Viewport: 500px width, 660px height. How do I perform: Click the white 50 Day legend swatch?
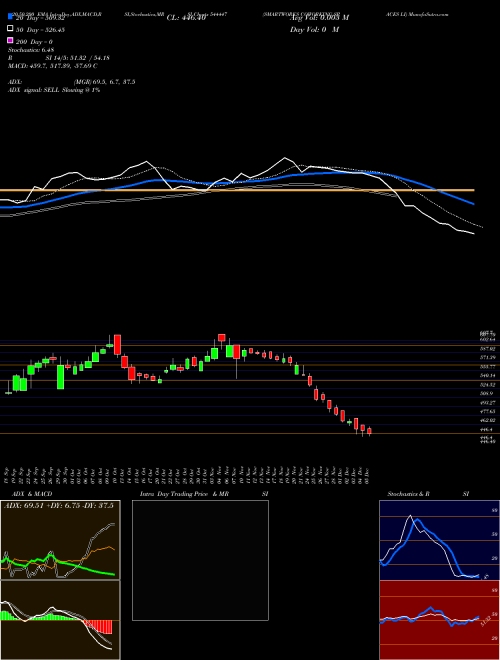point(10,29)
